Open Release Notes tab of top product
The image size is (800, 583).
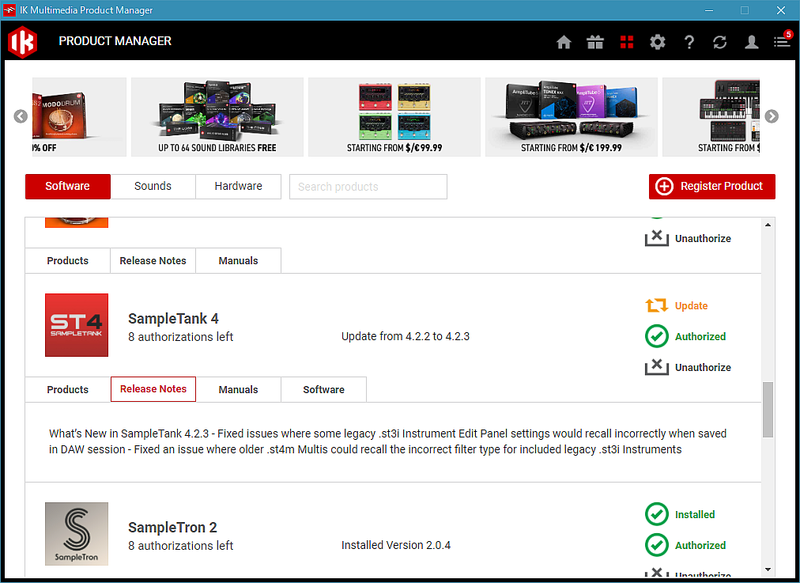pos(153,261)
